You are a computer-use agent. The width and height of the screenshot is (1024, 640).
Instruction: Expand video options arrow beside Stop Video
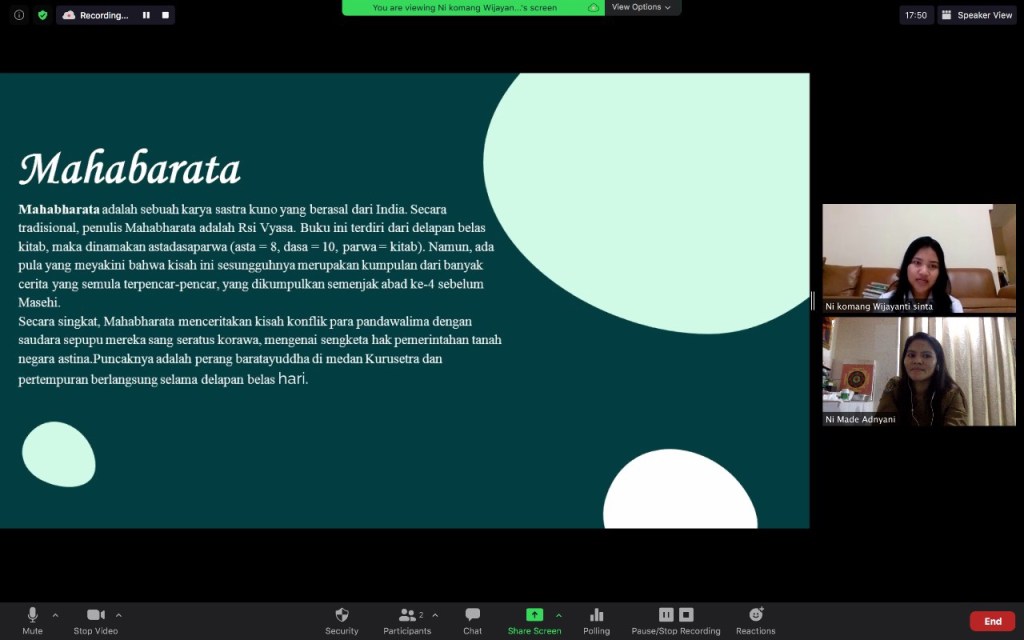[119, 615]
